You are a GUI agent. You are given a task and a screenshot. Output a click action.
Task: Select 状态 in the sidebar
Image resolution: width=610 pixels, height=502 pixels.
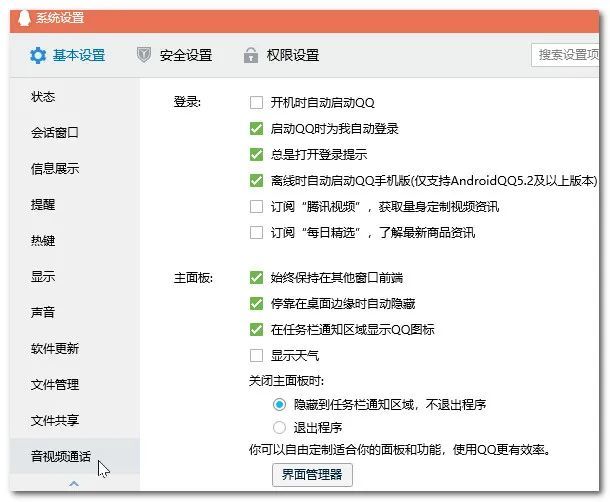pos(43,97)
